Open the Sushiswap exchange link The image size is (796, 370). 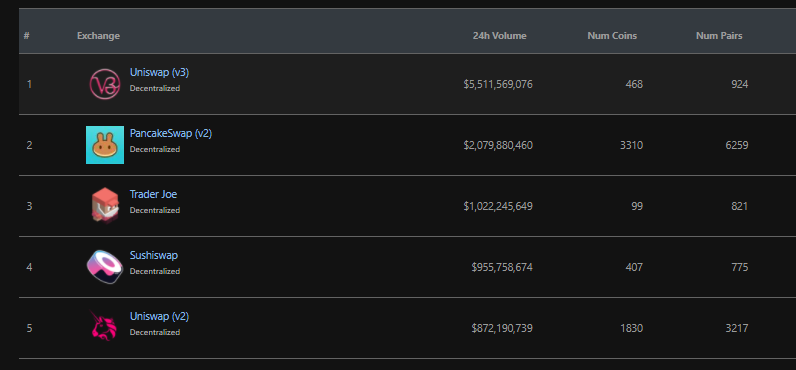point(154,255)
